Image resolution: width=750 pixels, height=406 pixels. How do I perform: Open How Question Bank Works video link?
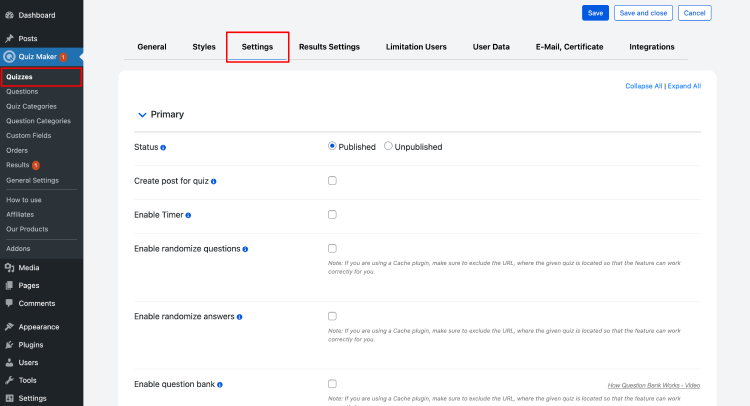(x=653, y=385)
